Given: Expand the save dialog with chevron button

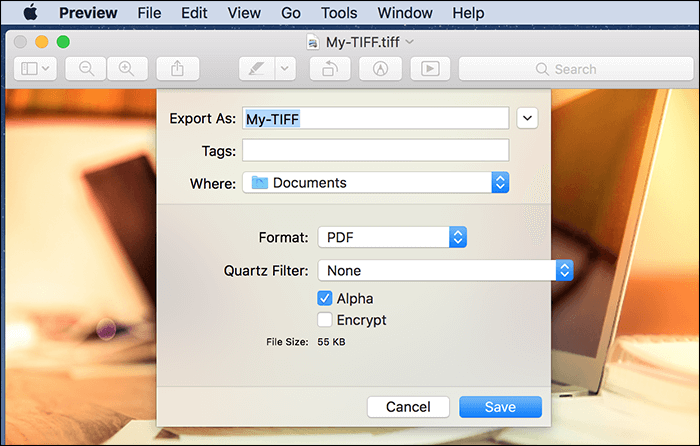Looking at the screenshot, I should [x=527, y=118].
